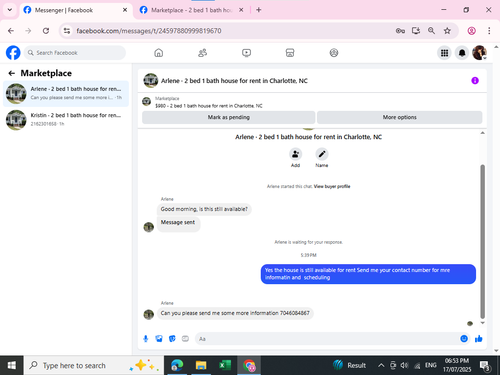
Task: Open the View buyer profile link
Action: 332,186
